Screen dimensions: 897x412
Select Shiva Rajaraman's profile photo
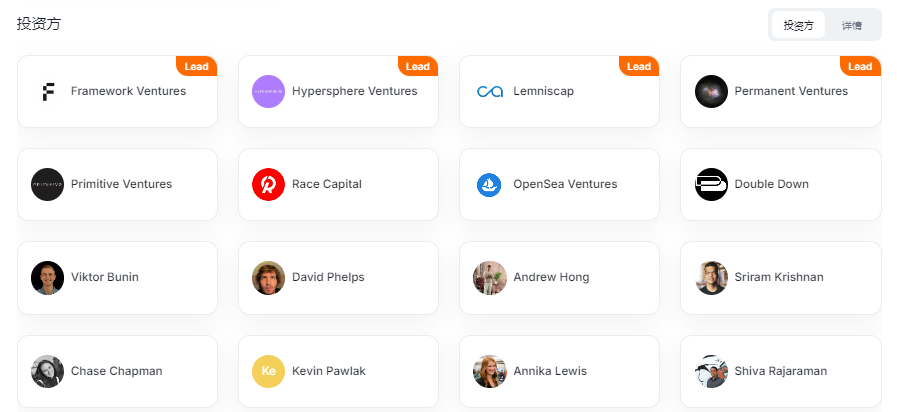(711, 371)
